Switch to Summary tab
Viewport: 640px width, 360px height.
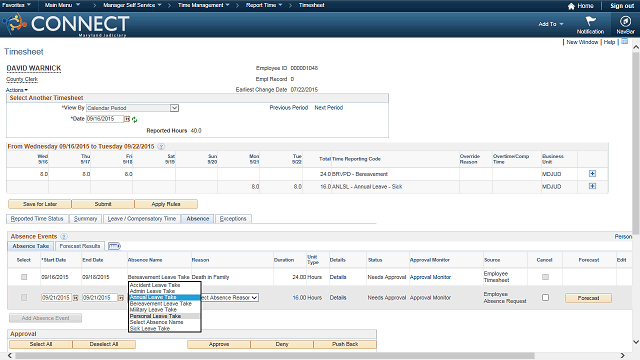[x=85, y=219]
